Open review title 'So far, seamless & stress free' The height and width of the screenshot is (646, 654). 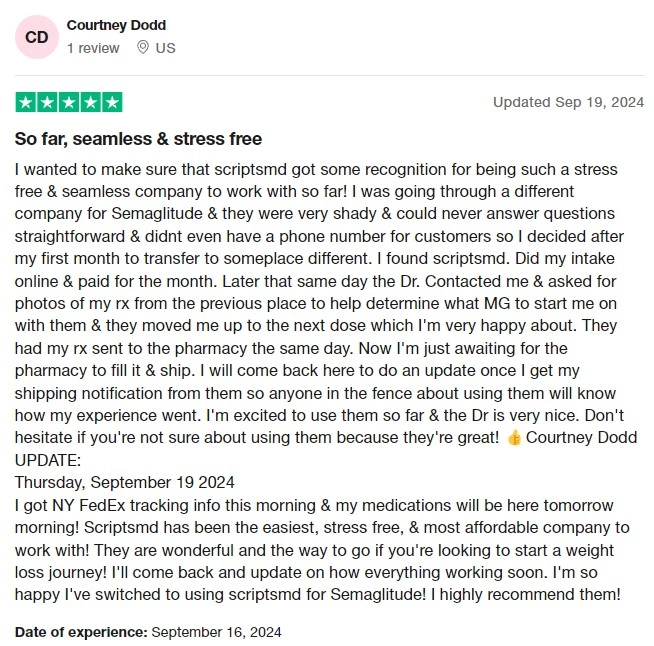click(x=138, y=139)
